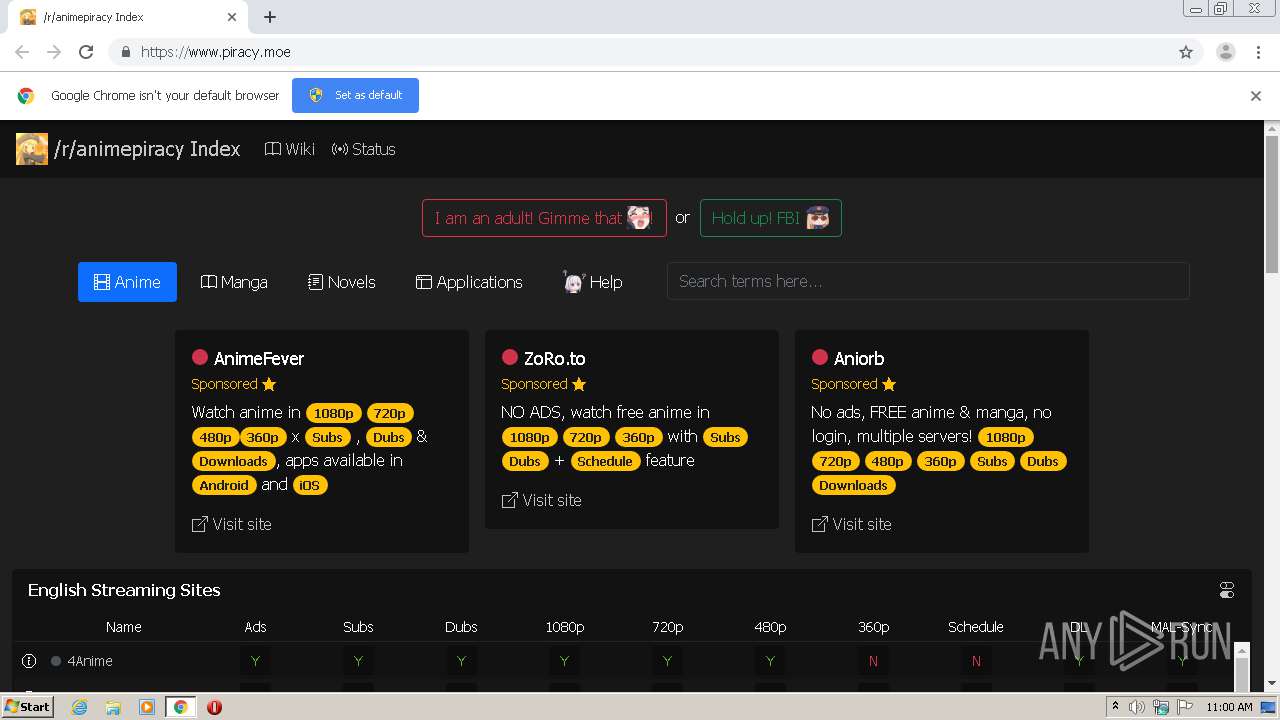Sort table by Ads column
The image size is (1280, 720).
(x=255, y=627)
